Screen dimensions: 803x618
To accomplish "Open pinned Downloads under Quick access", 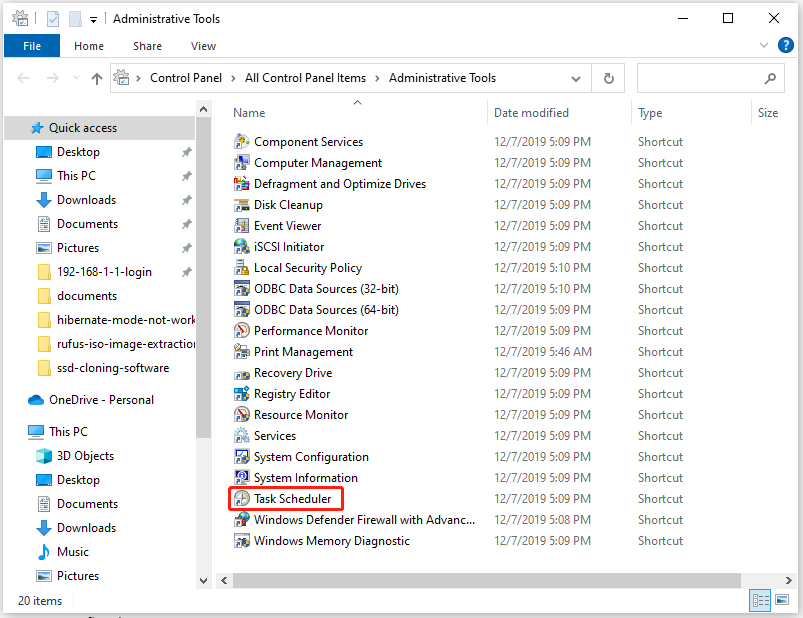I will [87, 200].
